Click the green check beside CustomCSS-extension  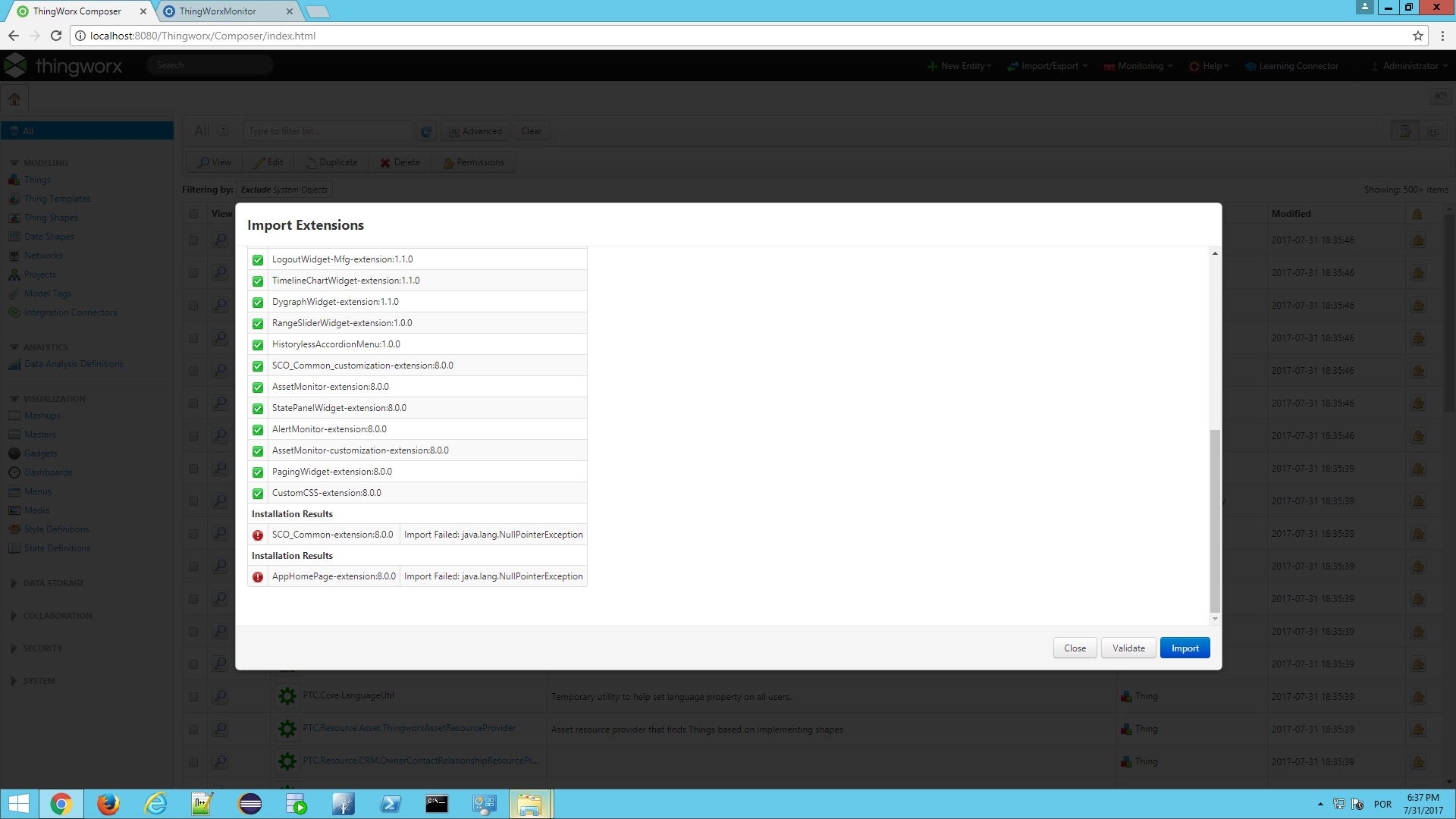[258, 494]
